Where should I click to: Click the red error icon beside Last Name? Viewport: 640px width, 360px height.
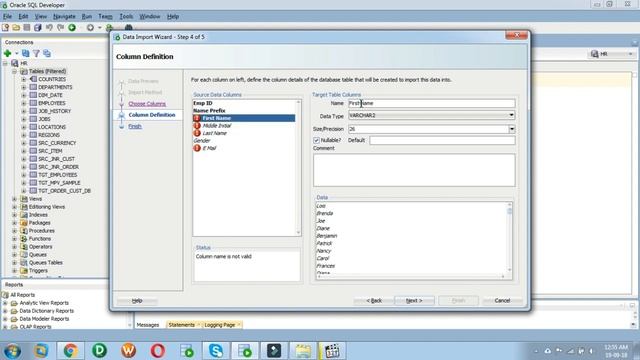pos(197,133)
